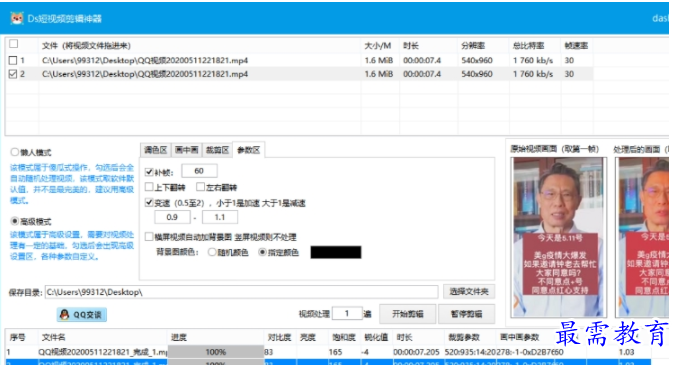The image size is (677, 365).
Task: Toggle the 补帧 checkbox
Action: [x=149, y=172]
